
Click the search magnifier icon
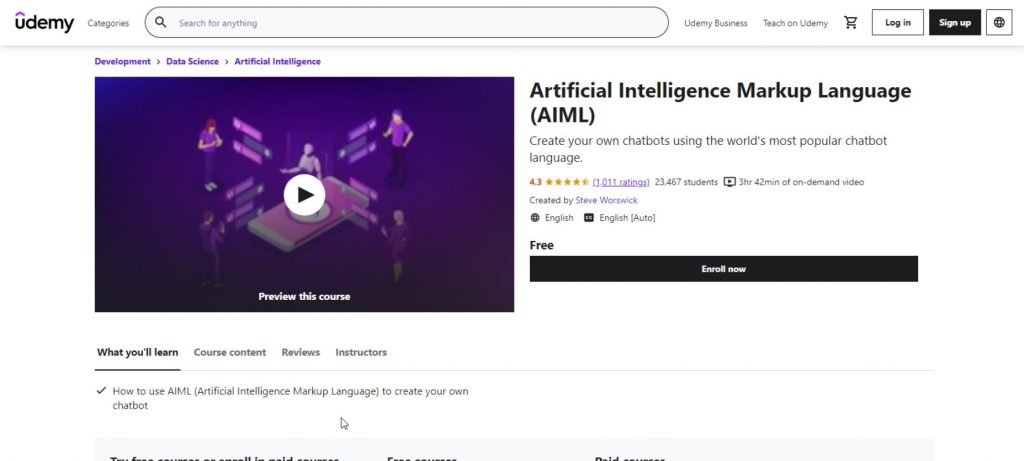(x=160, y=22)
